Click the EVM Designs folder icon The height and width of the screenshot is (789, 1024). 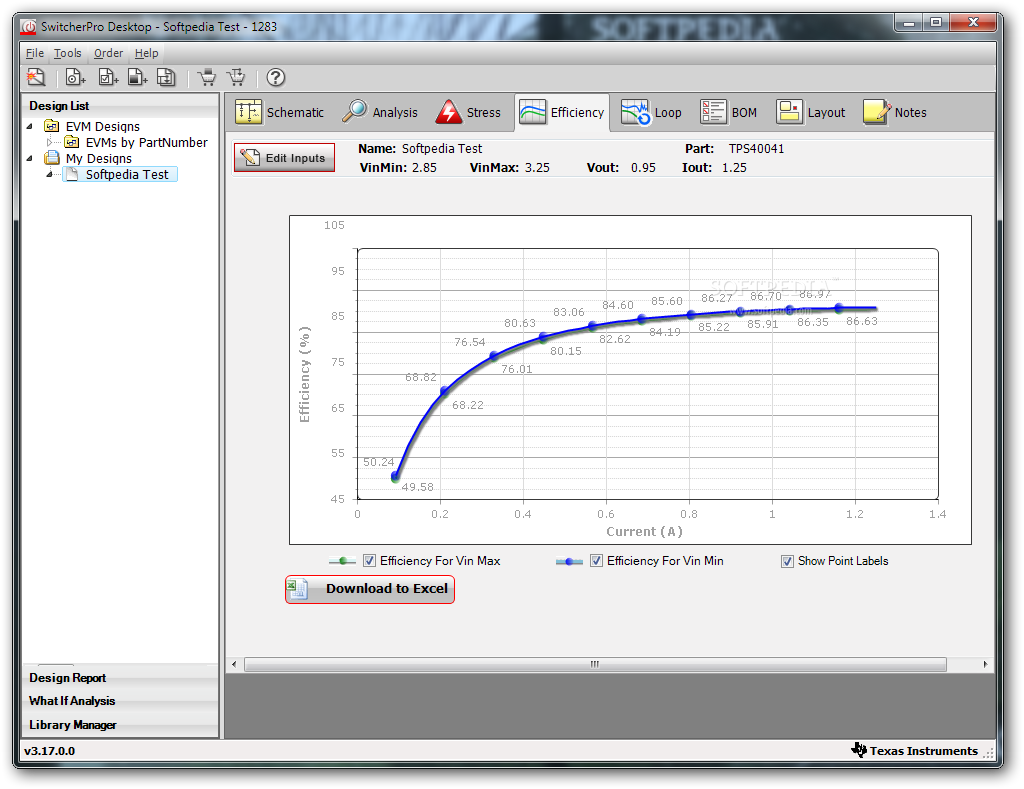pos(52,125)
